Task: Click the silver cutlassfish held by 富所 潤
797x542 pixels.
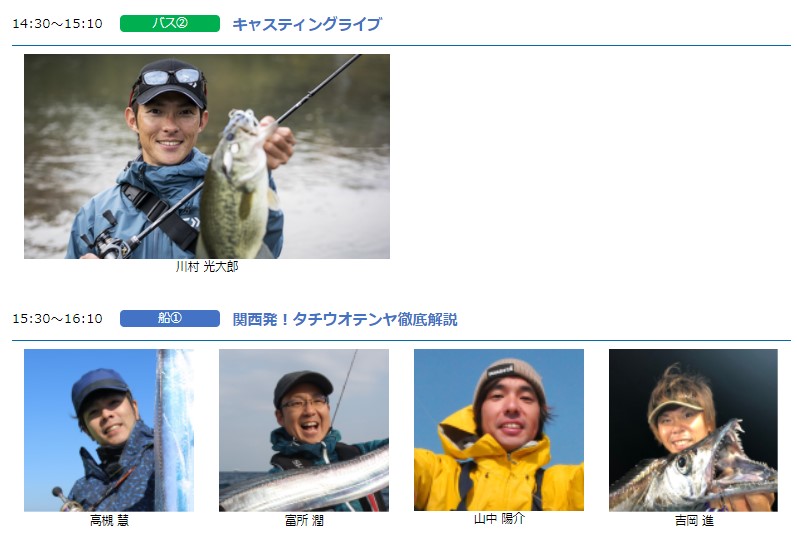Action: (305, 483)
